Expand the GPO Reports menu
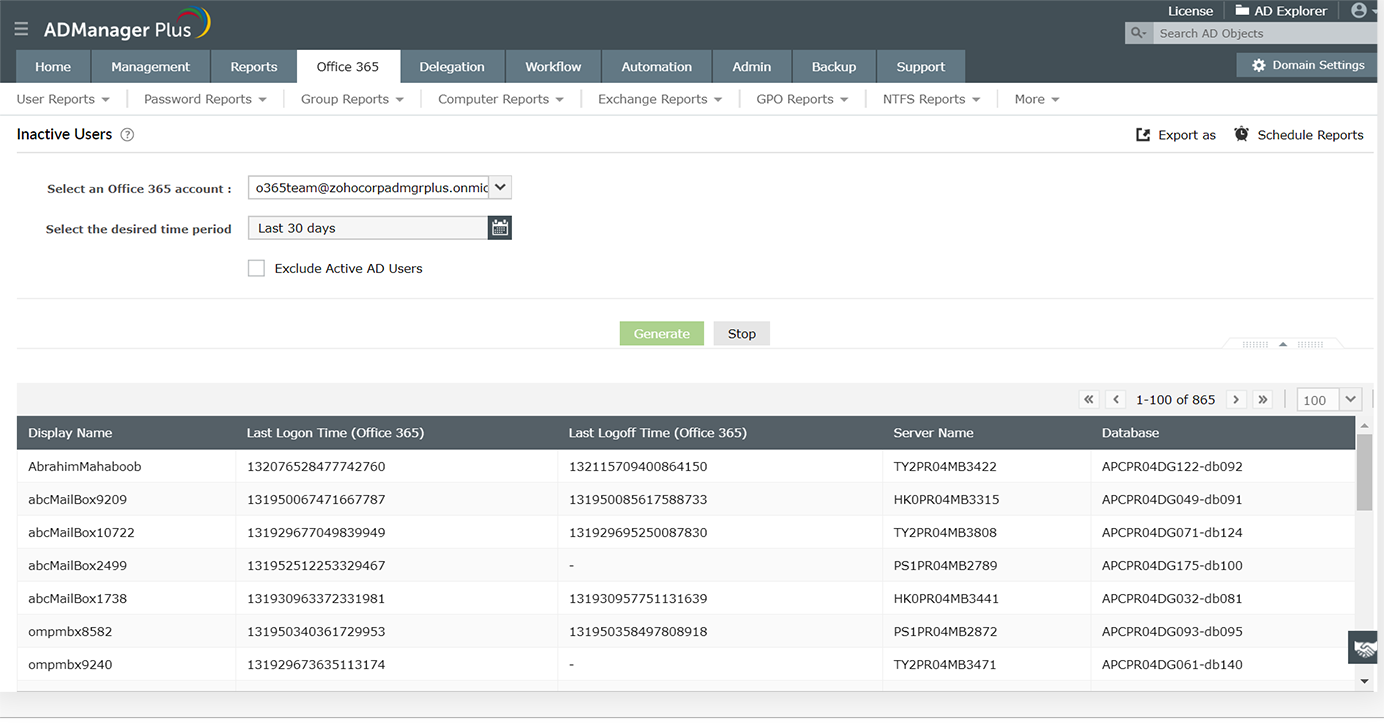Image resolution: width=1384 pixels, height=723 pixels. click(802, 99)
